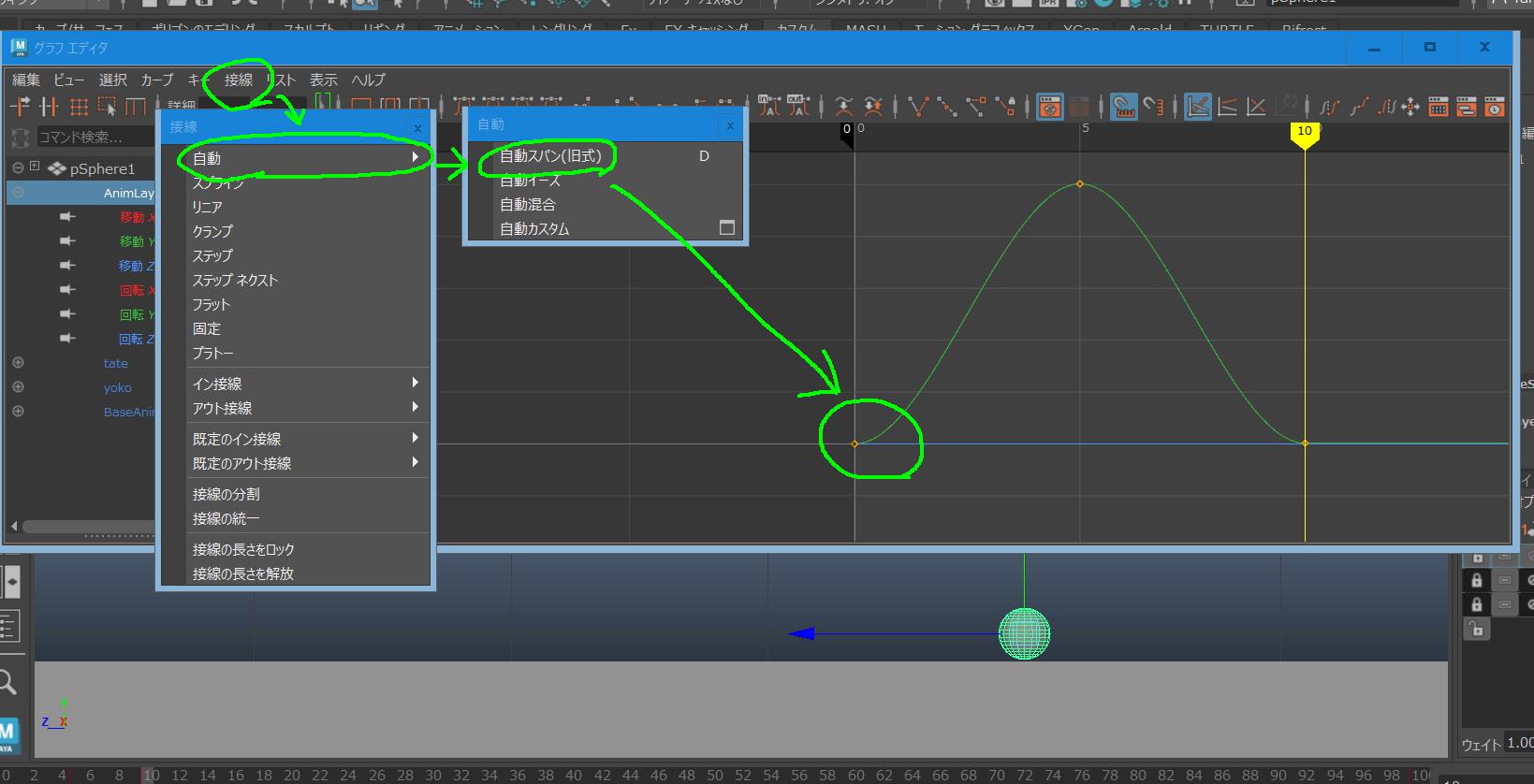The height and width of the screenshot is (784, 1534).
Task: Click the unconstrained drag arrows icon
Action: tap(1410, 107)
